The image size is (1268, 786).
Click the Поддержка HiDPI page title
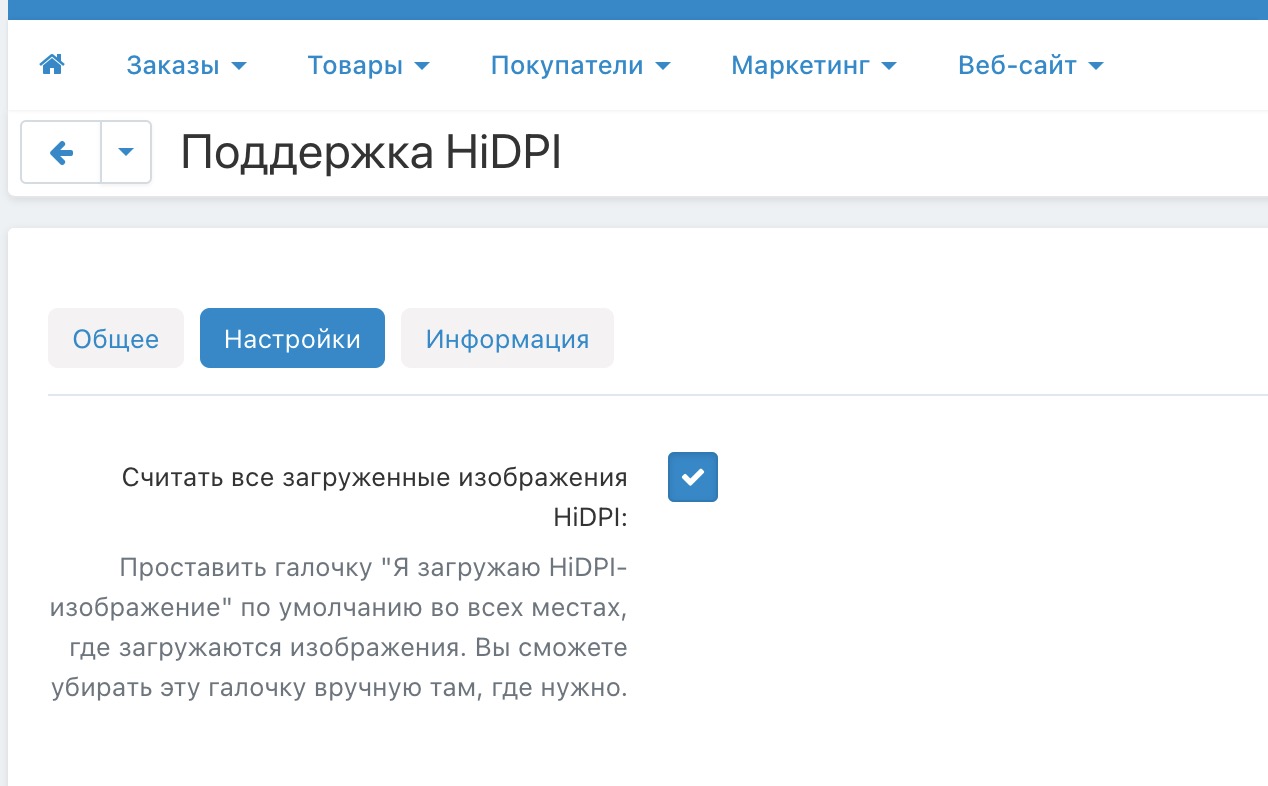tap(370, 153)
